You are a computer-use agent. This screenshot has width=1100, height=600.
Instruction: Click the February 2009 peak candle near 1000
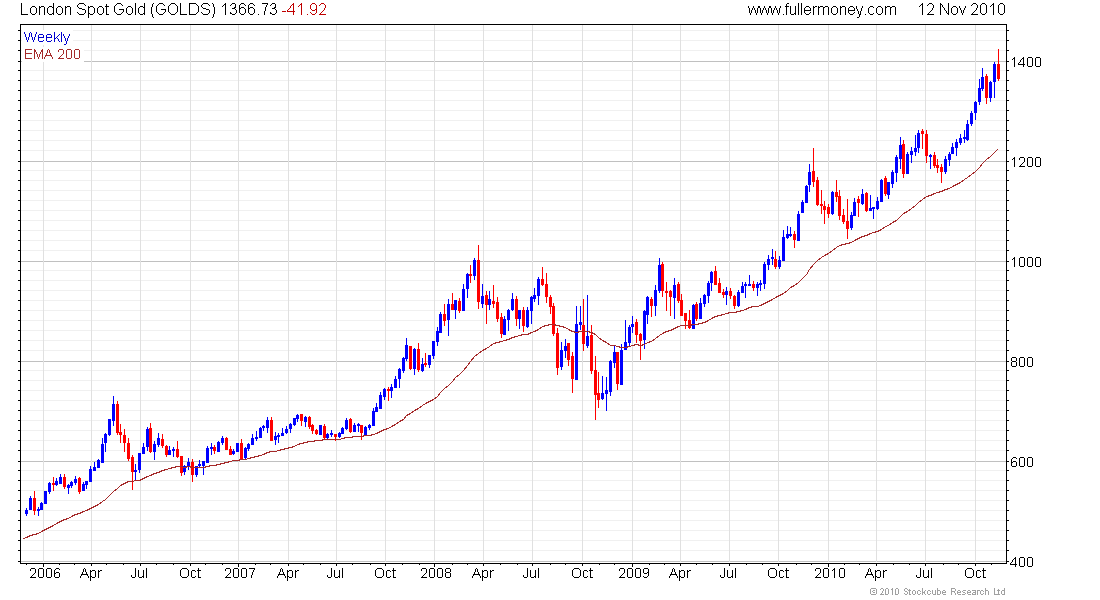[659, 276]
